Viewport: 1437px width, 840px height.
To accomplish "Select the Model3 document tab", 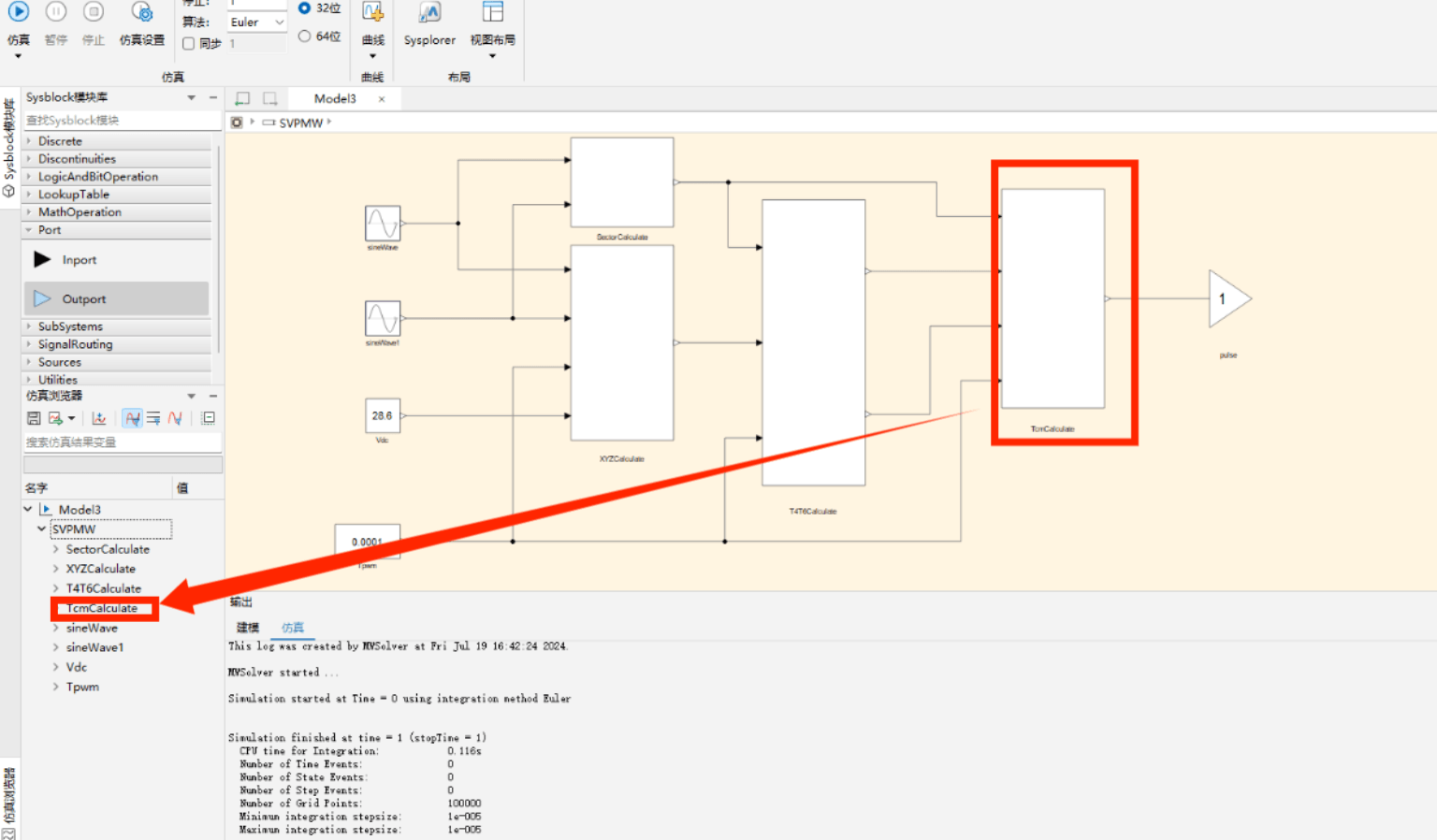I will point(335,98).
